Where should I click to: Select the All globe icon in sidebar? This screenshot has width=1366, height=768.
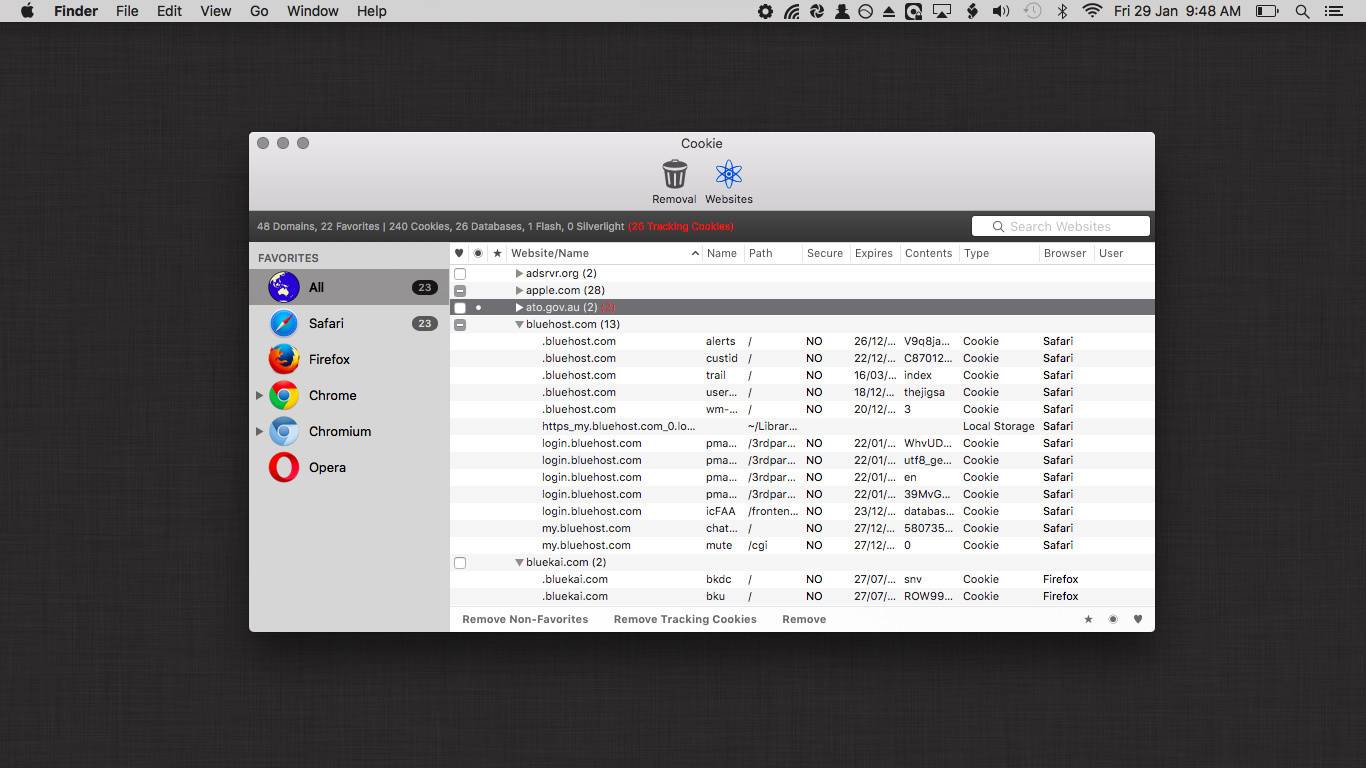284,287
